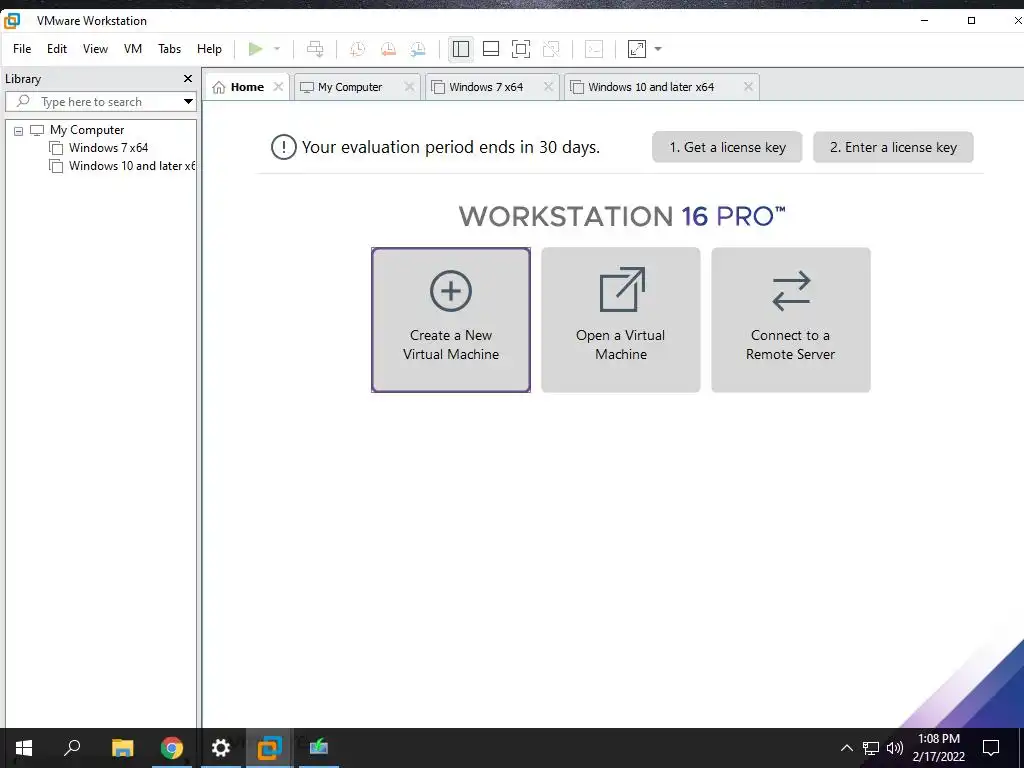Close the My Computer tab
This screenshot has width=1024, height=768.
(x=409, y=87)
